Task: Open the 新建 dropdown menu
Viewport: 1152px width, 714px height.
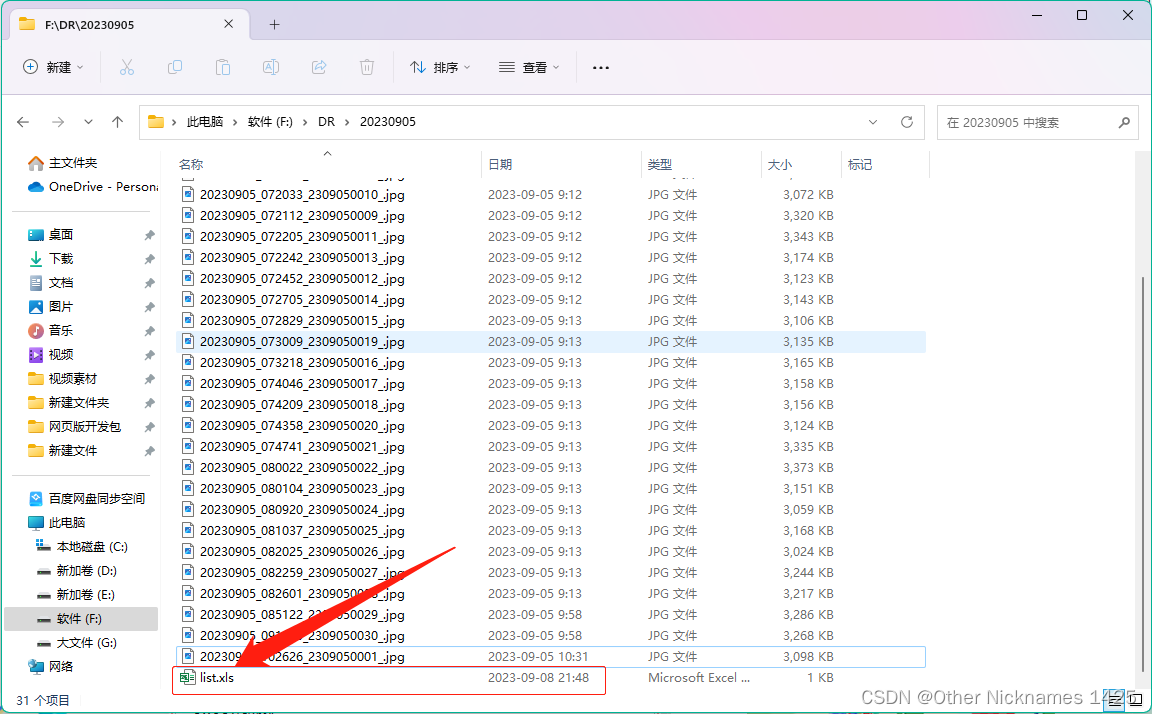Action: 54,68
